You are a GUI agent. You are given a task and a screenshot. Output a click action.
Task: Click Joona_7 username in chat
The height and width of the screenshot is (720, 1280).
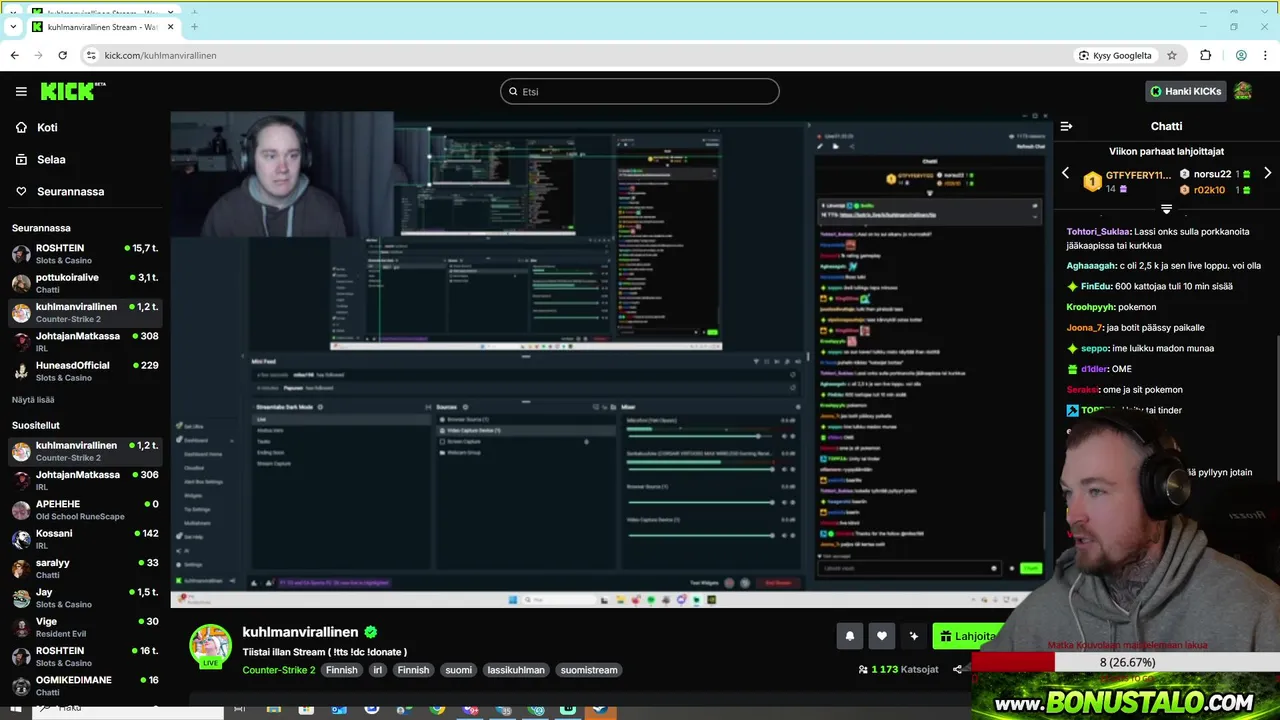tap(1084, 327)
